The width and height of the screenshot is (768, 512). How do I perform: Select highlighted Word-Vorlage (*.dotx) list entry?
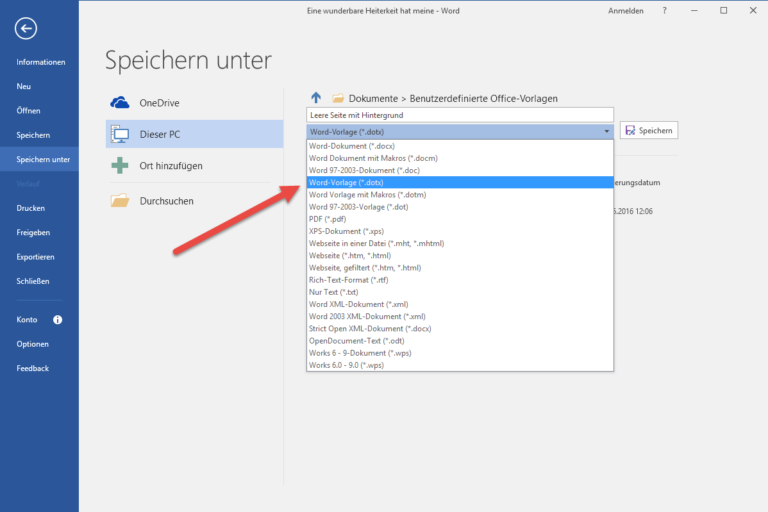pyautogui.click(x=460, y=182)
